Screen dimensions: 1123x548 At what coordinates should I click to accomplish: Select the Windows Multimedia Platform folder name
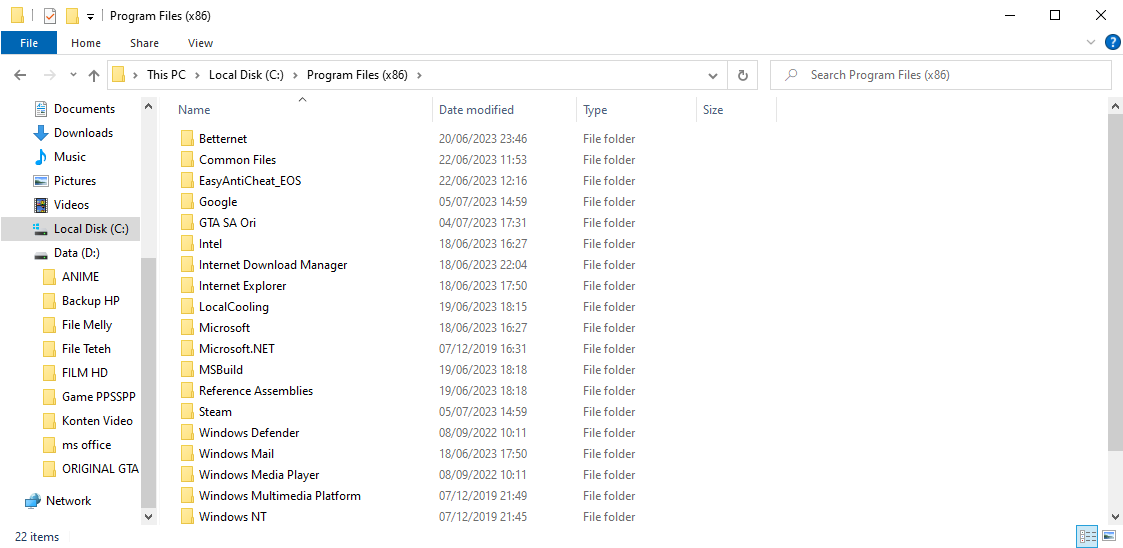pyautogui.click(x=279, y=496)
